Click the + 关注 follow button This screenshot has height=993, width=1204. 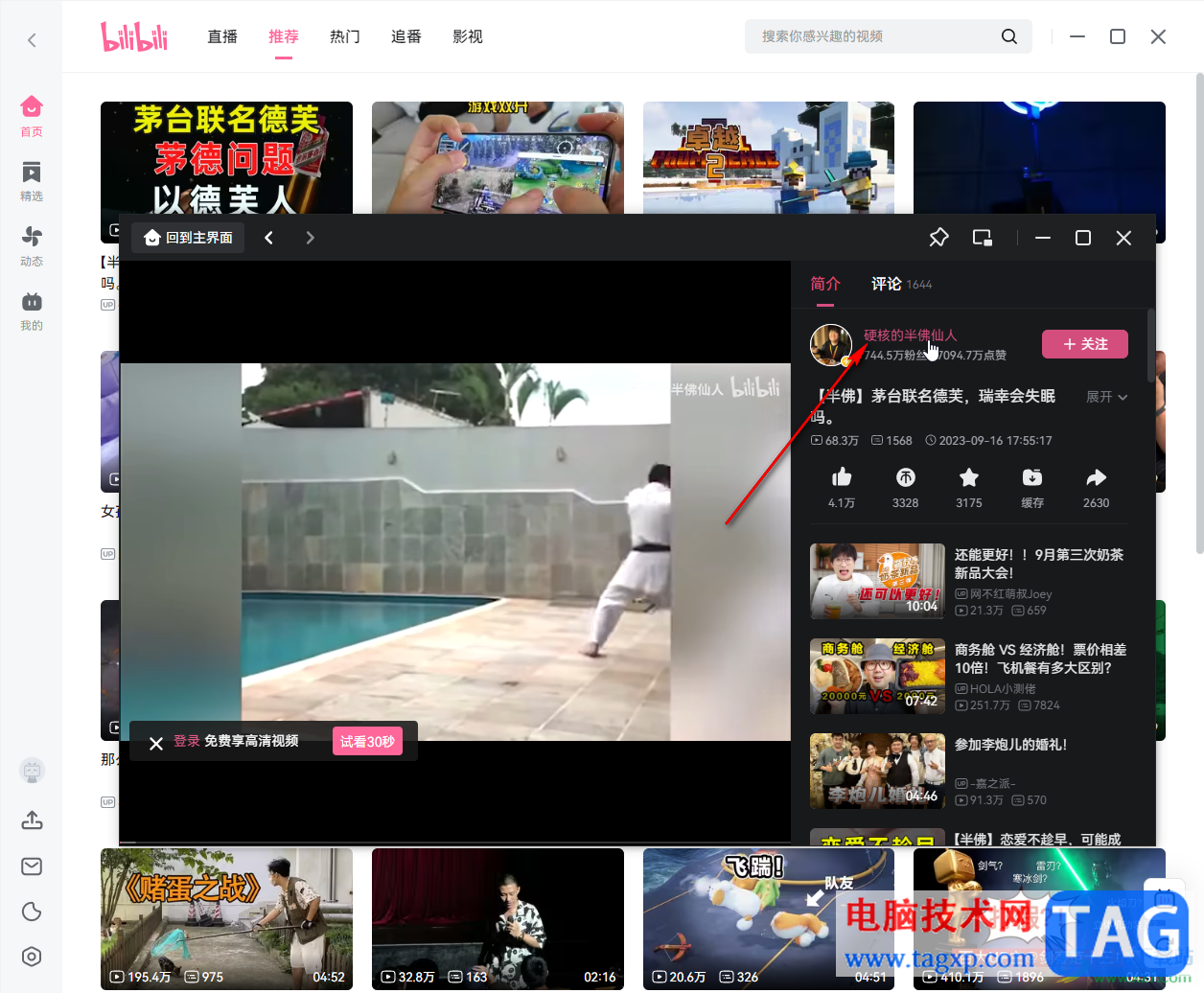point(1085,344)
